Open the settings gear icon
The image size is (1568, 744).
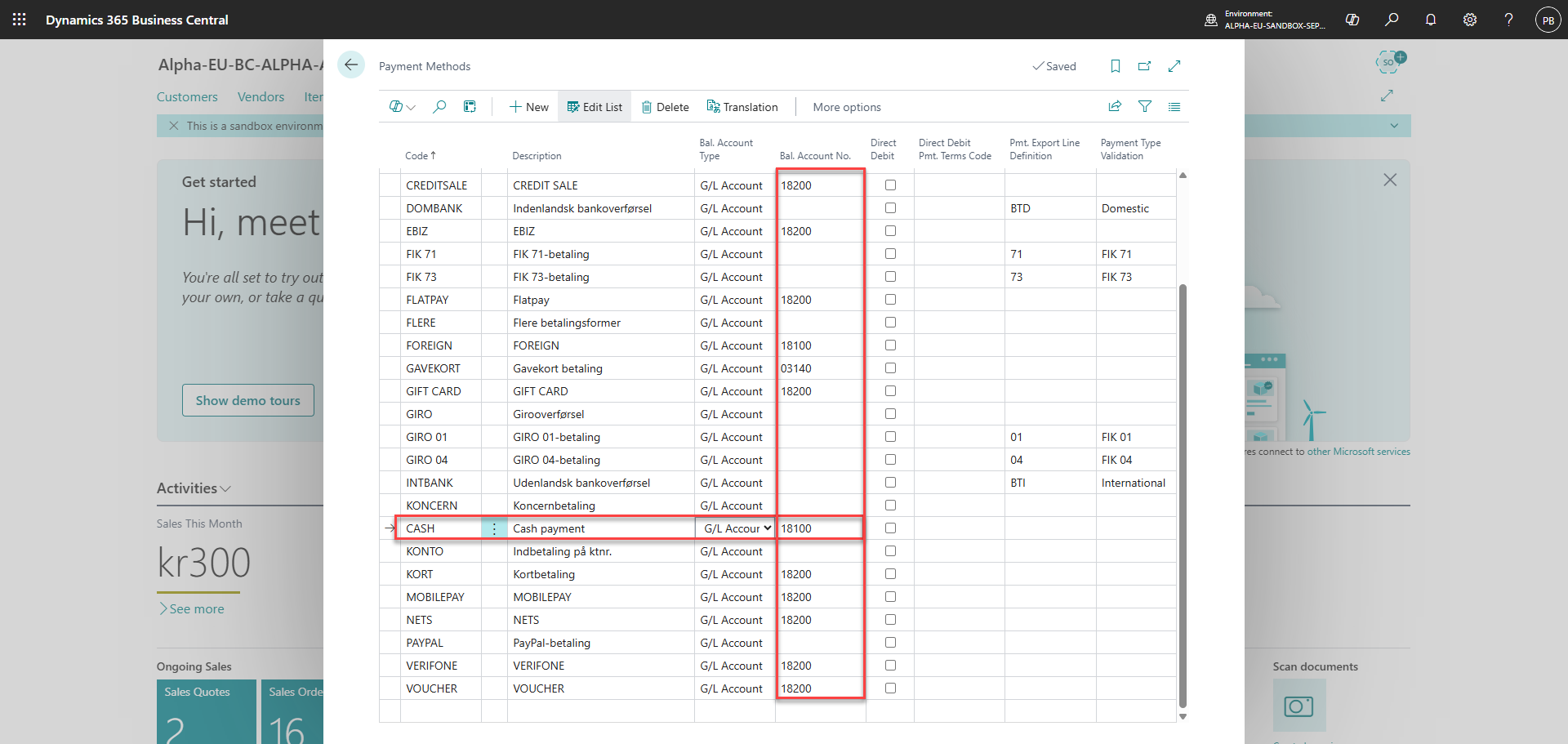click(1470, 20)
